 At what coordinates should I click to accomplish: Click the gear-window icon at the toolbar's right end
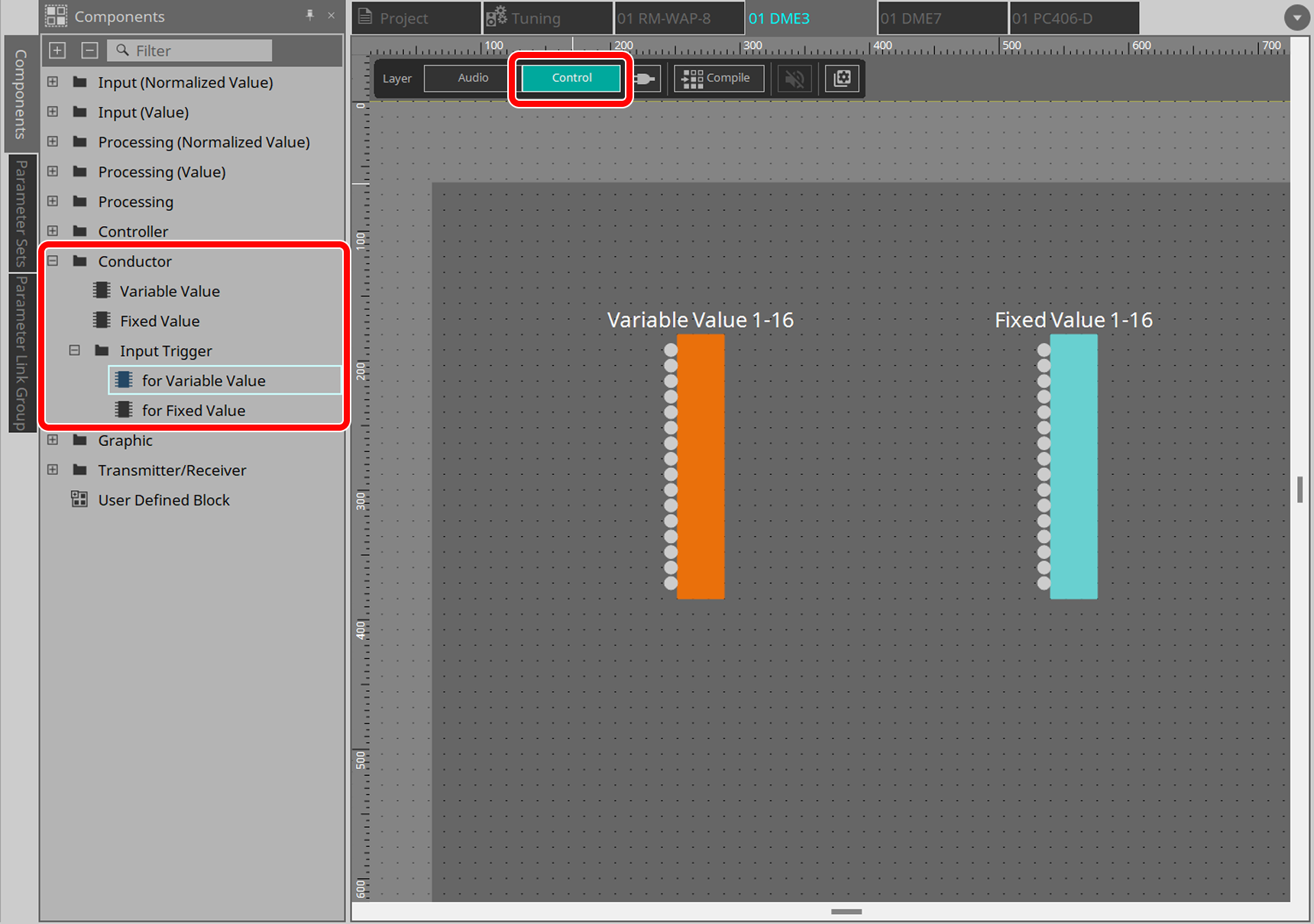click(842, 78)
